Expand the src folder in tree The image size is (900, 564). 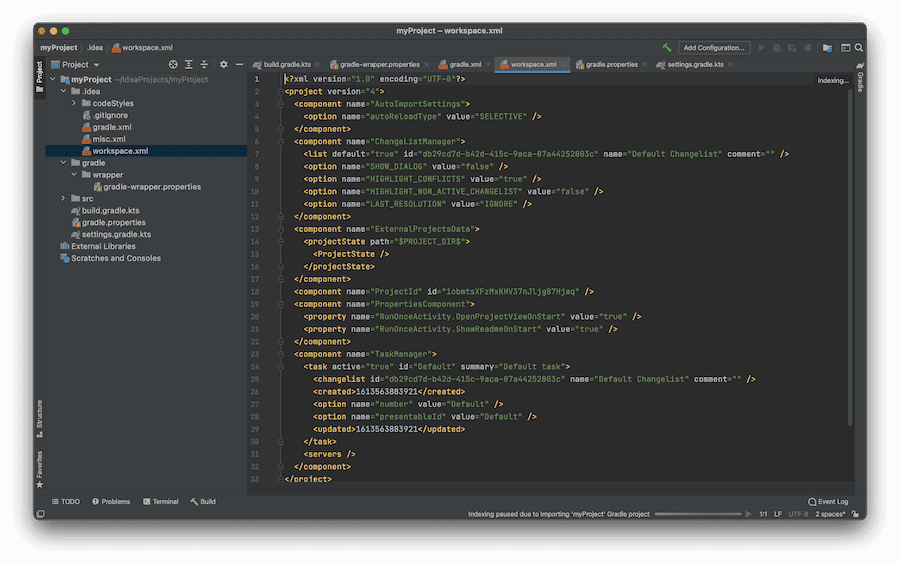(64, 199)
